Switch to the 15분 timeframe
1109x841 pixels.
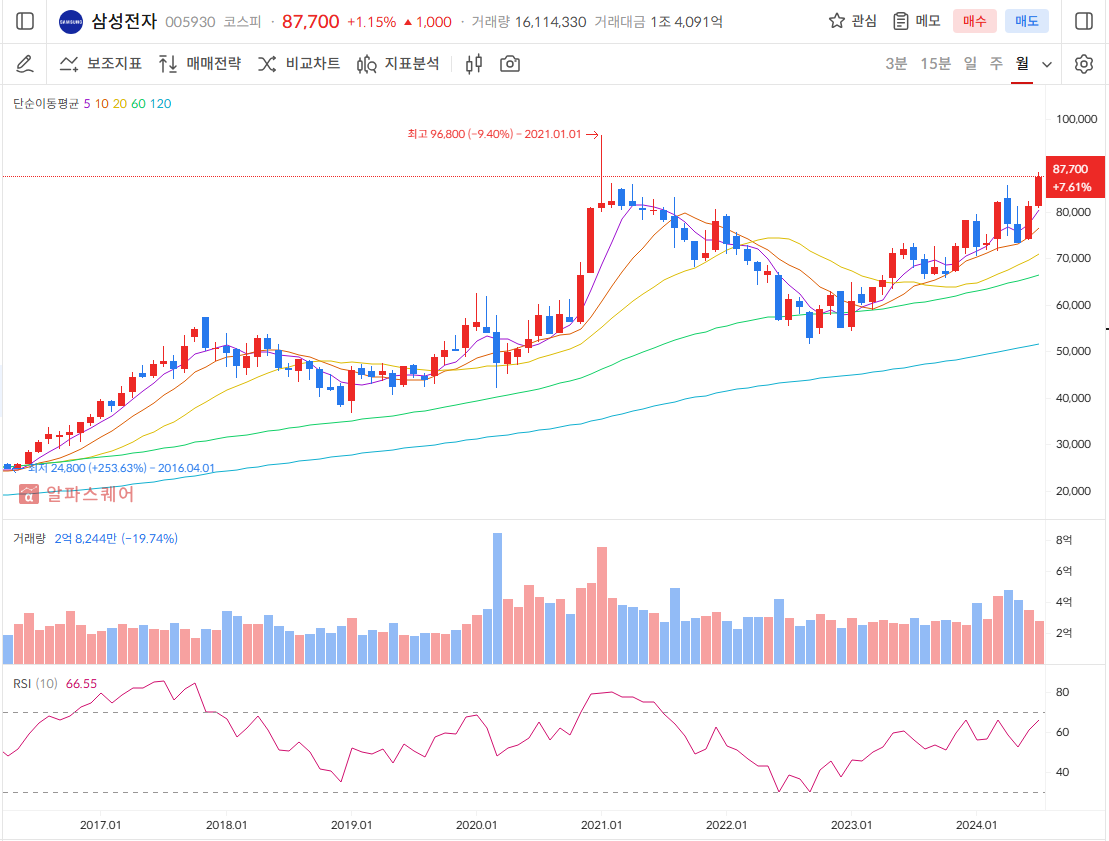click(935, 64)
